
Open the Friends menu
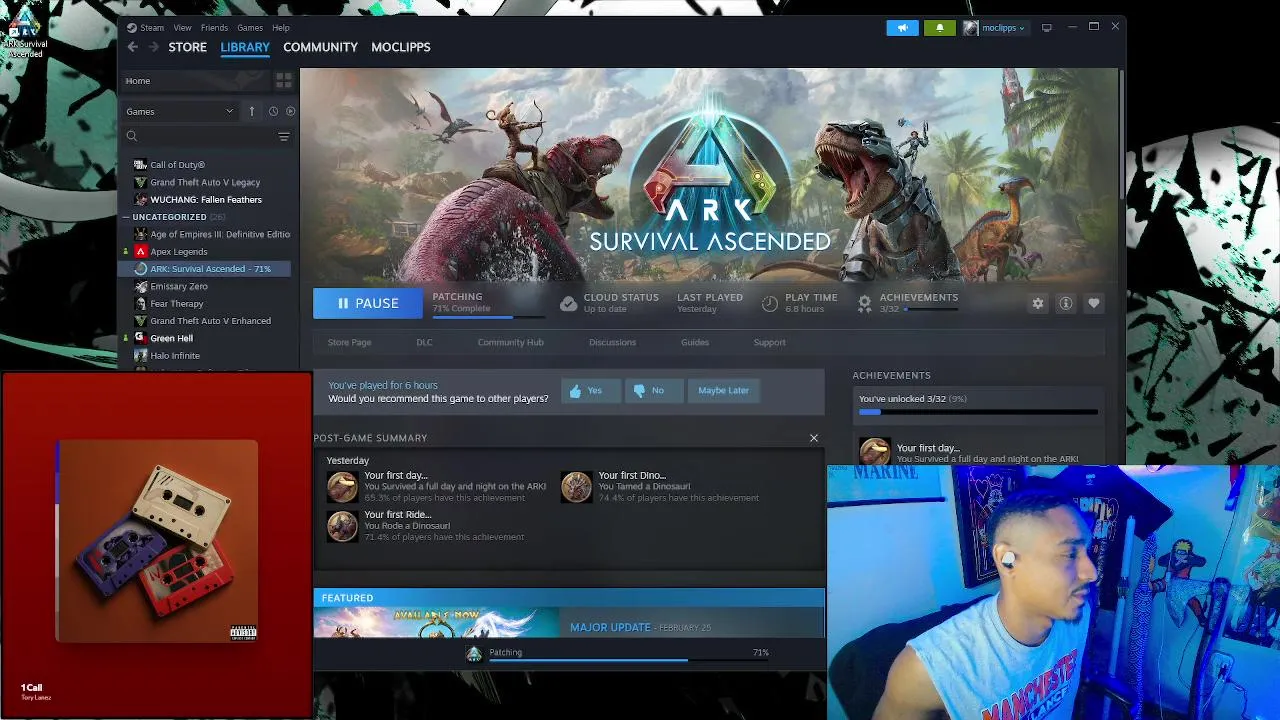click(x=214, y=28)
